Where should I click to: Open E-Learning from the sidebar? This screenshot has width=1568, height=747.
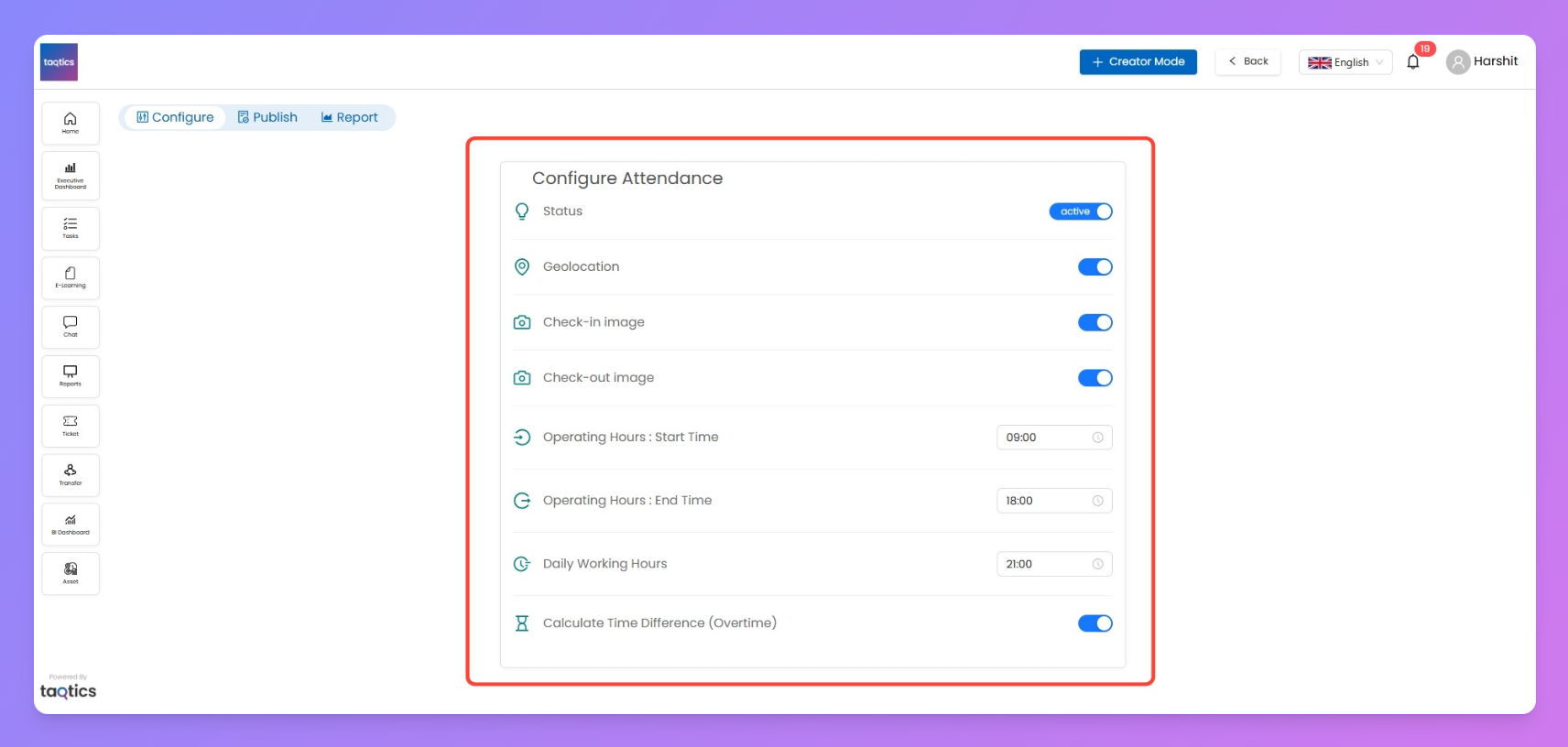click(71, 278)
